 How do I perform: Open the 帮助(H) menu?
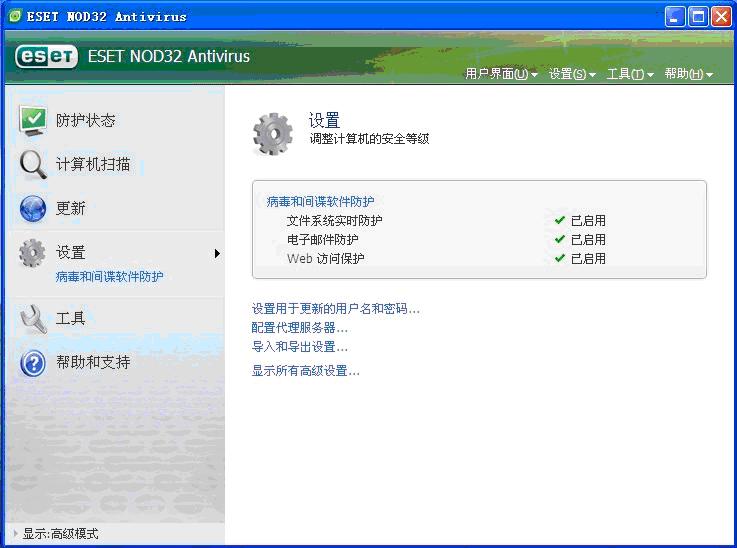coord(689,74)
